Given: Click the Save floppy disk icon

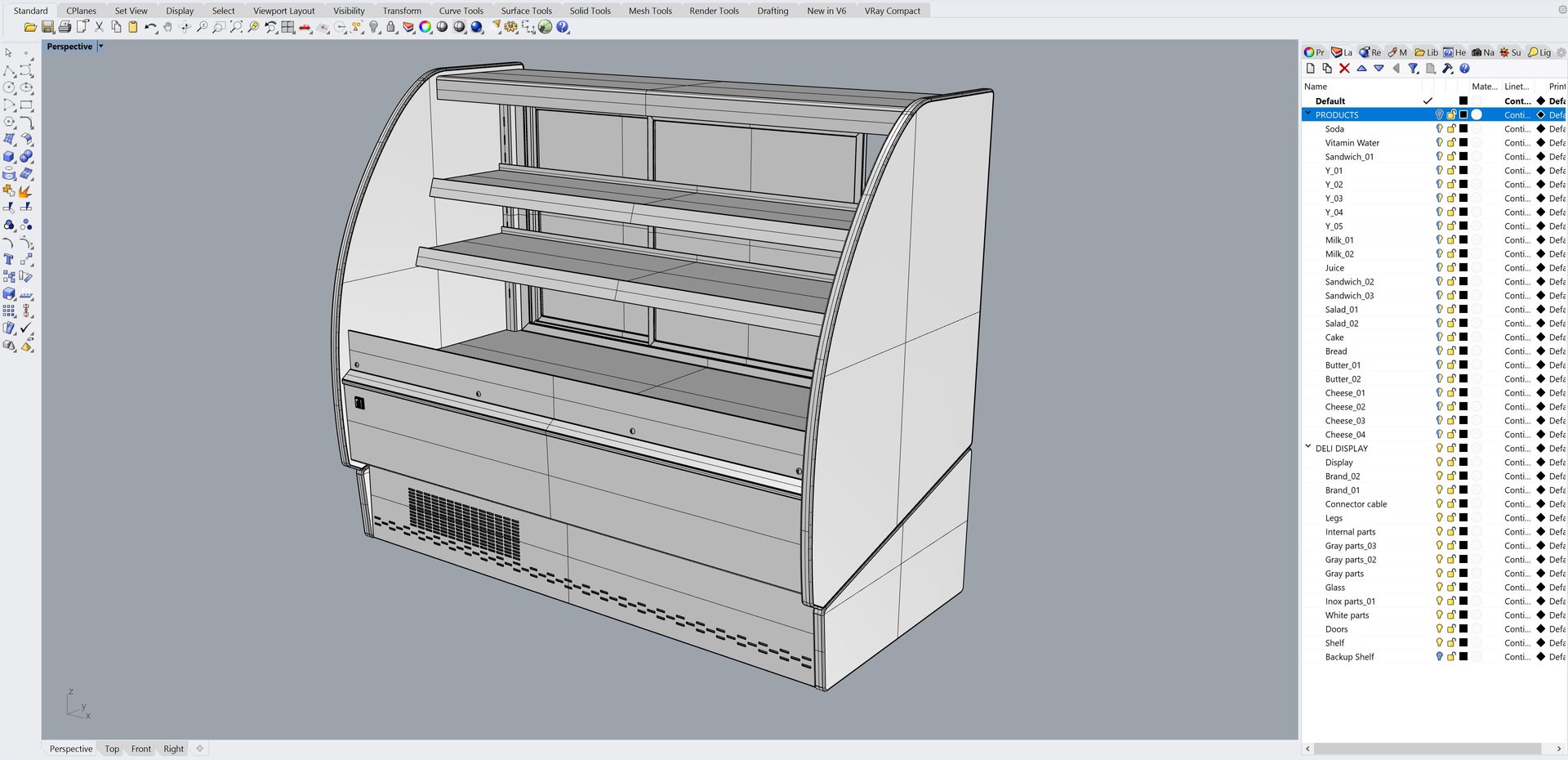Looking at the screenshot, I should 48,27.
